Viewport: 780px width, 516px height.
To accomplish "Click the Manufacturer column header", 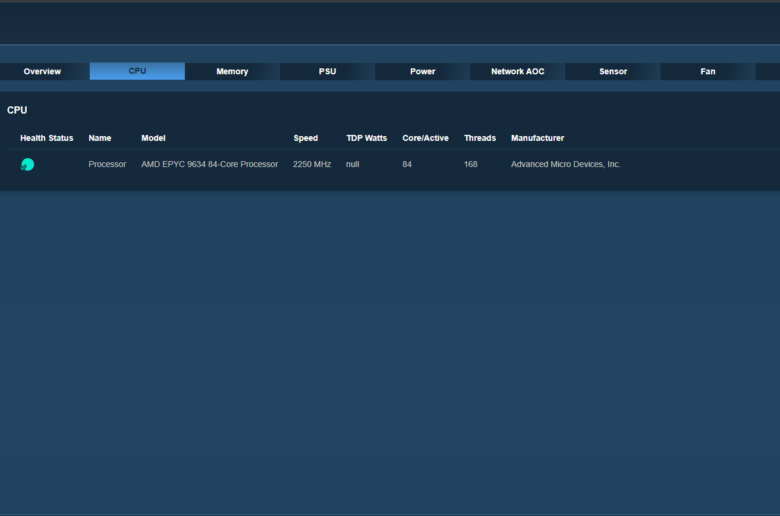I will 537,138.
